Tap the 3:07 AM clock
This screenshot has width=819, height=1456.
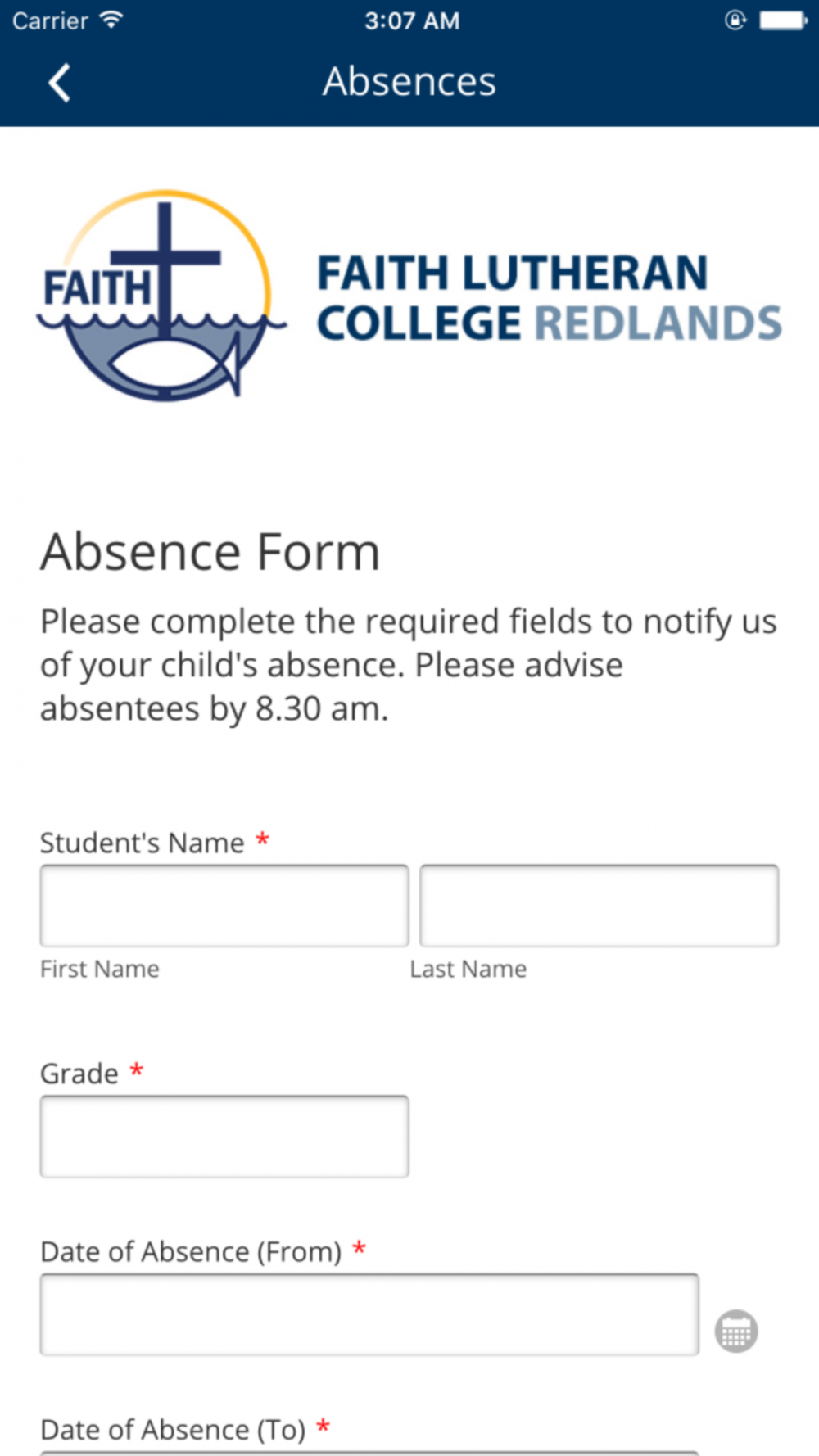click(x=412, y=20)
